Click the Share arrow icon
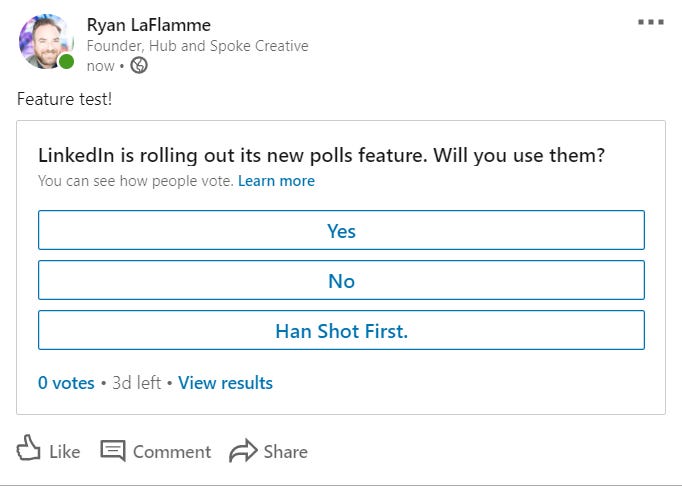 click(x=243, y=451)
